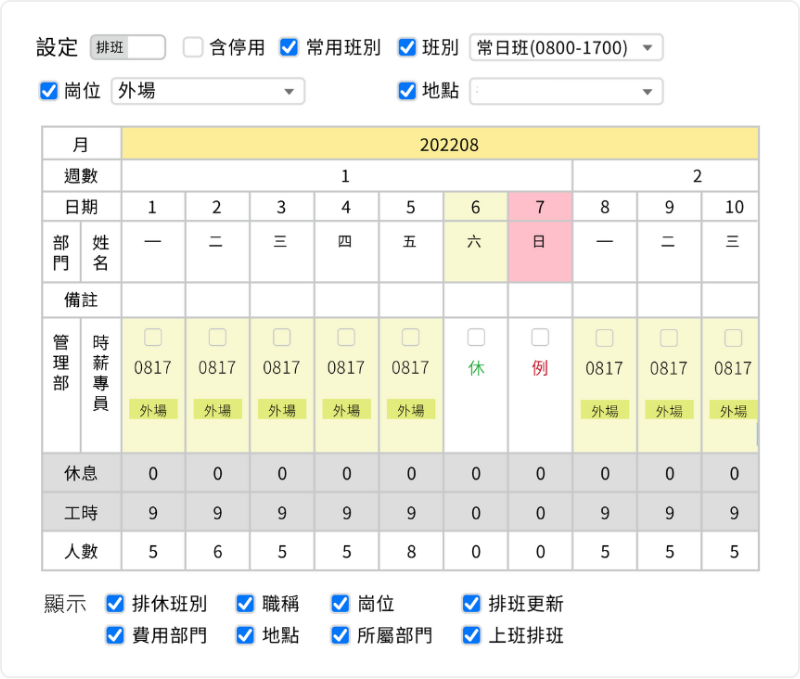Click the 外場 tag on date 9

pyautogui.click(x=669, y=410)
